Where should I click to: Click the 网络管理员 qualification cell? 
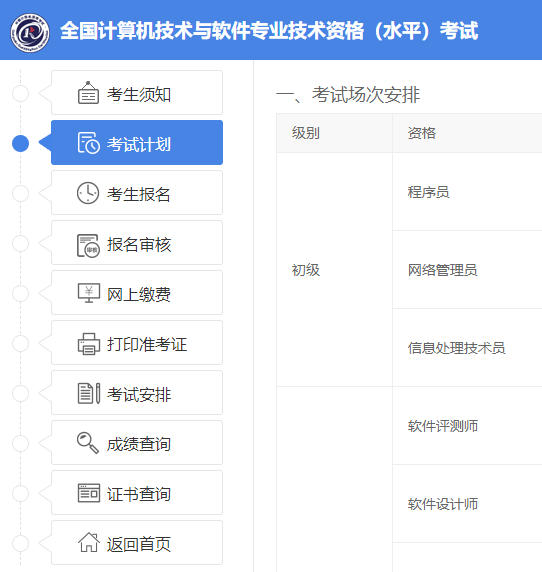click(x=467, y=270)
